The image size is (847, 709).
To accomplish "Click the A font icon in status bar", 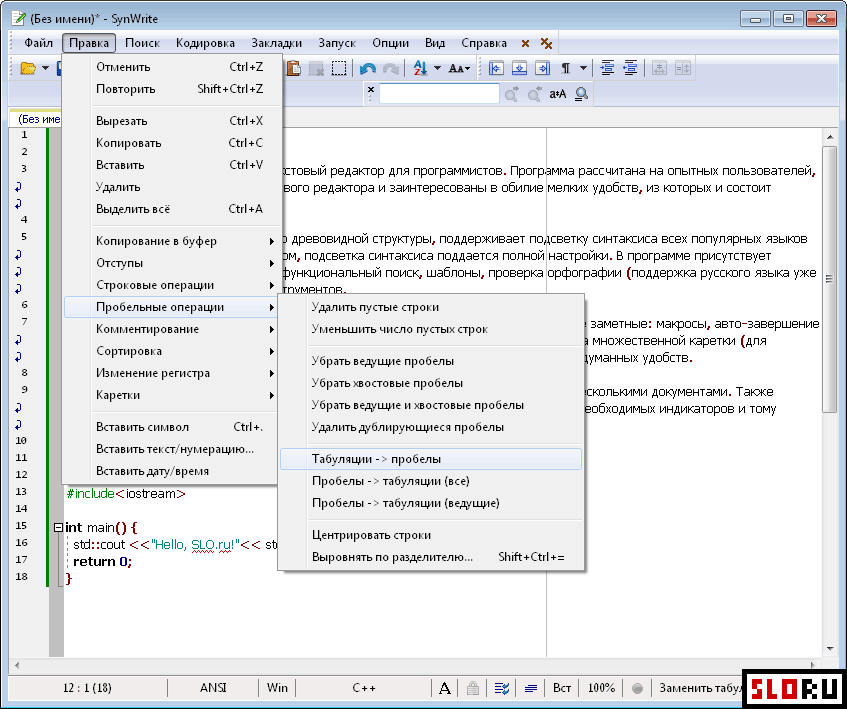I will [445, 688].
